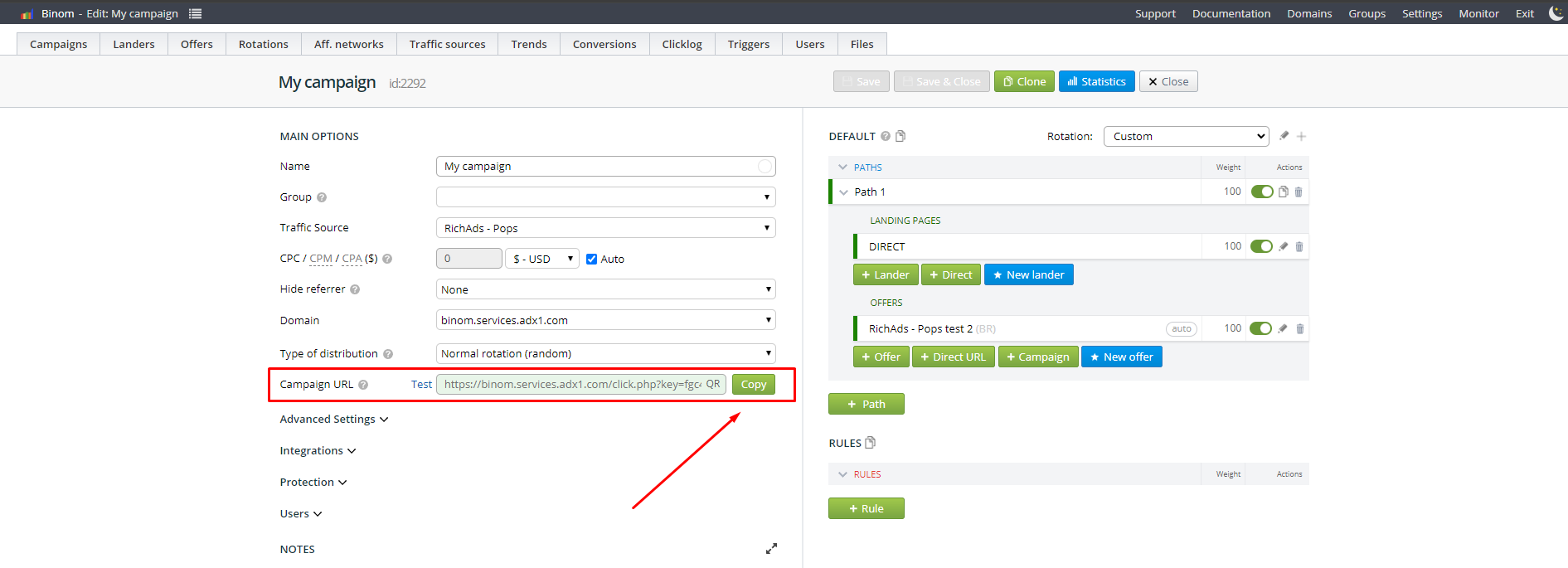Click the campaign Name input field

point(606,166)
